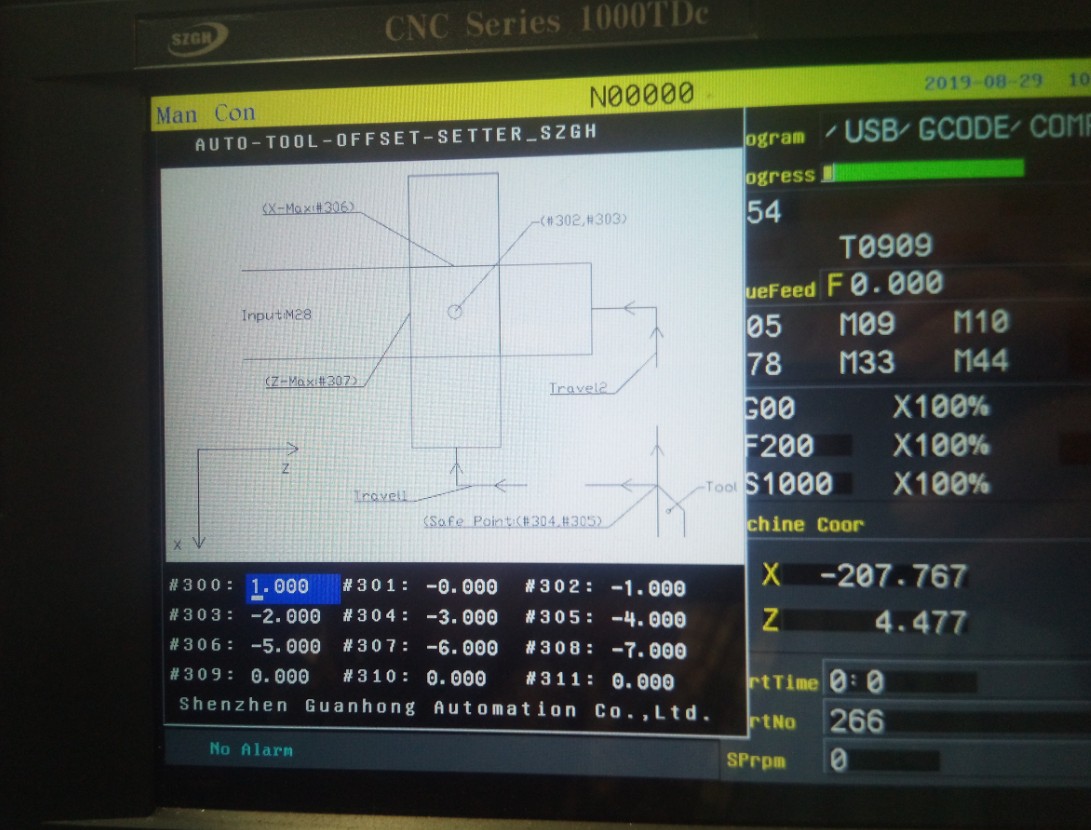This screenshot has width=1091, height=830.
Task: Click the T0909 tool number
Action: pyautogui.click(x=886, y=246)
